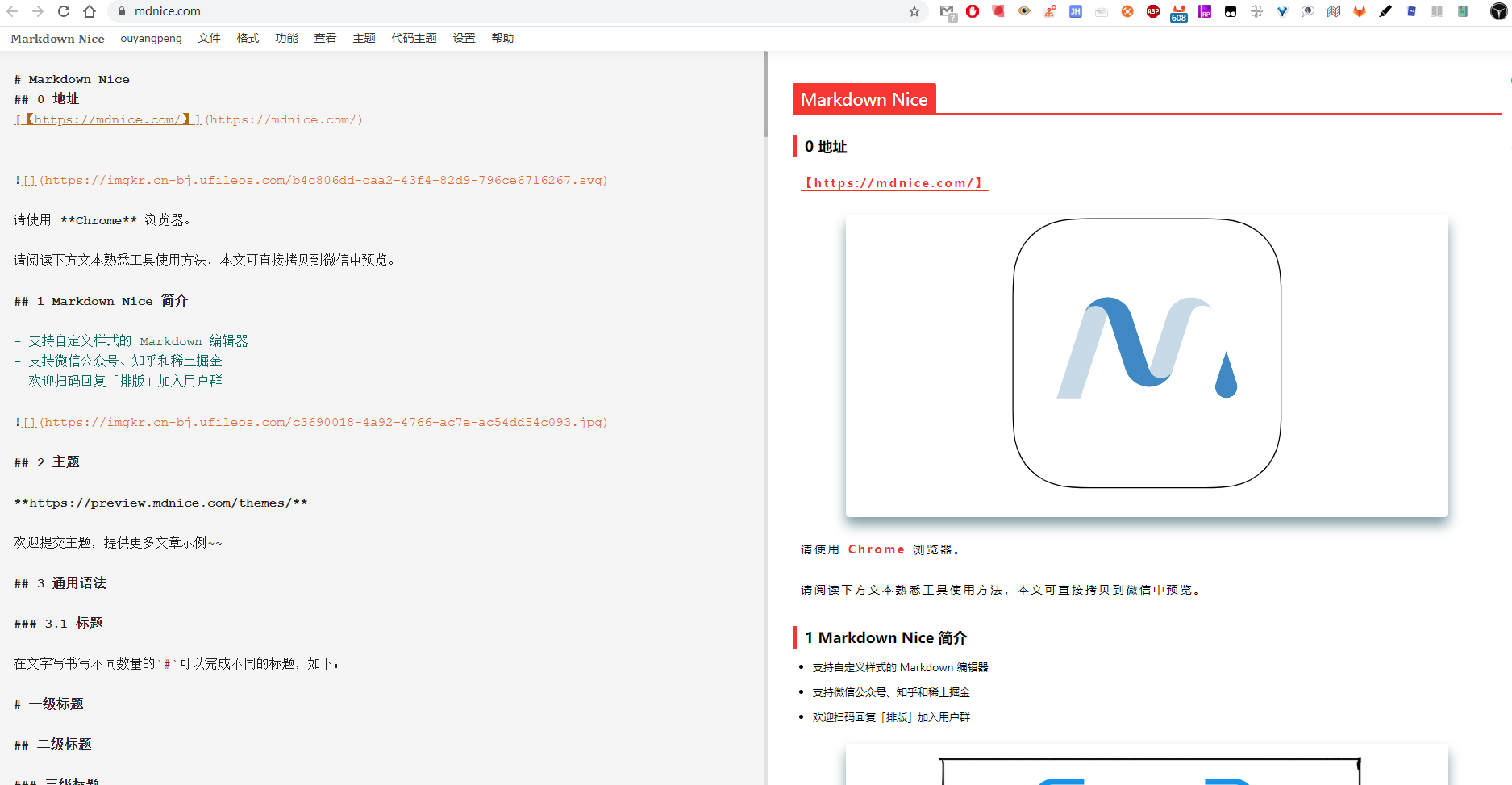Select the eye-shaped extension icon
Viewport: 1512px width, 785px height.
(x=1024, y=11)
